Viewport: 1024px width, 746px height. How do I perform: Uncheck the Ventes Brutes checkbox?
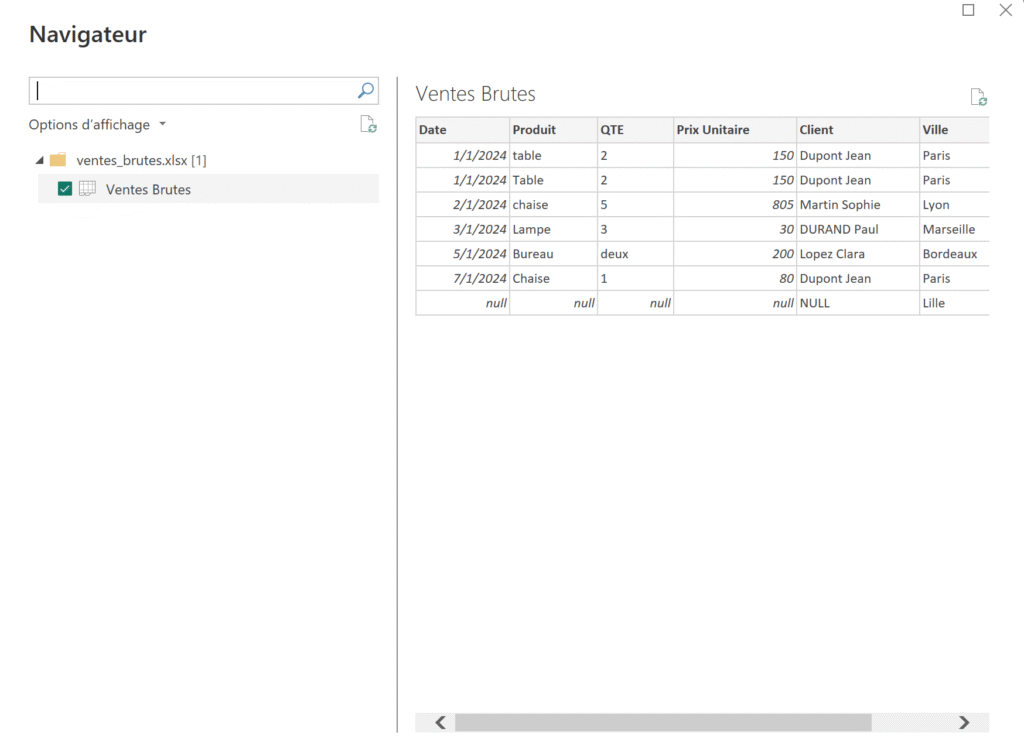pos(65,189)
